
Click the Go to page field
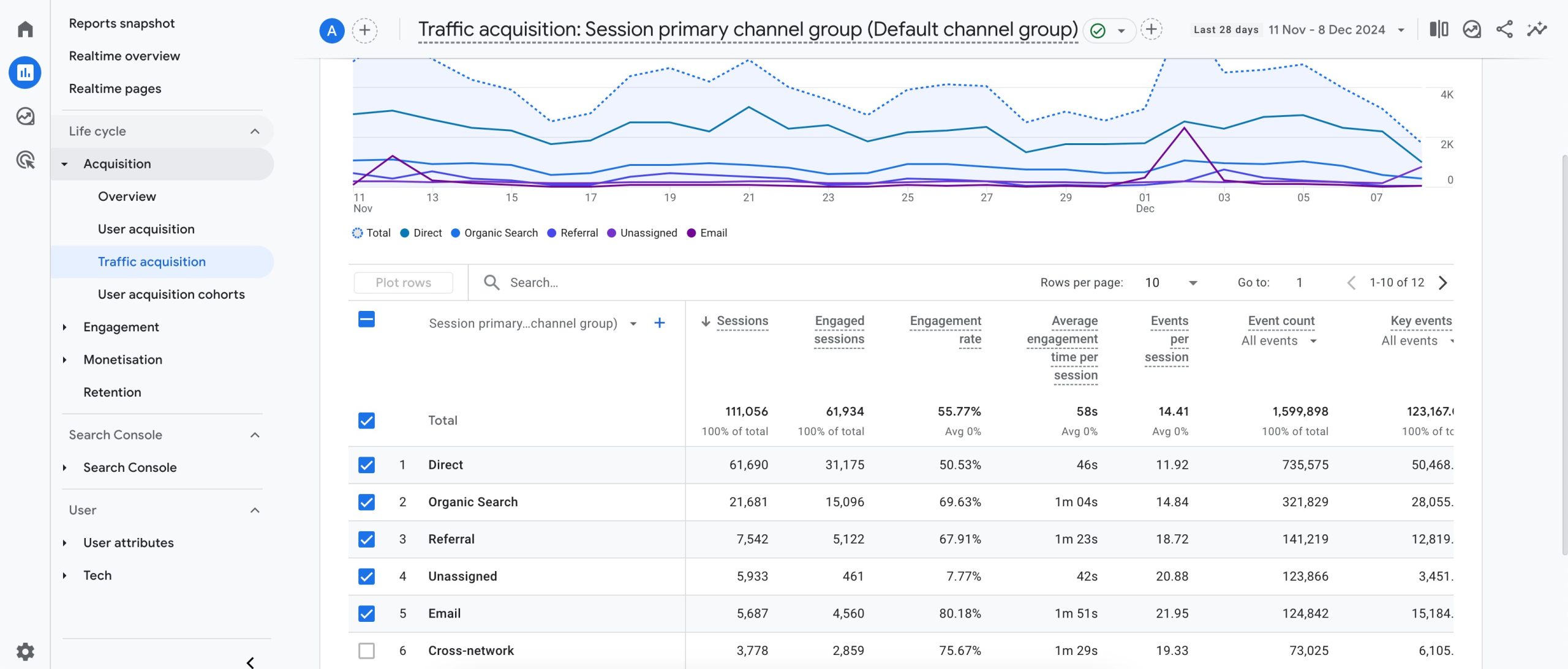click(x=1300, y=283)
